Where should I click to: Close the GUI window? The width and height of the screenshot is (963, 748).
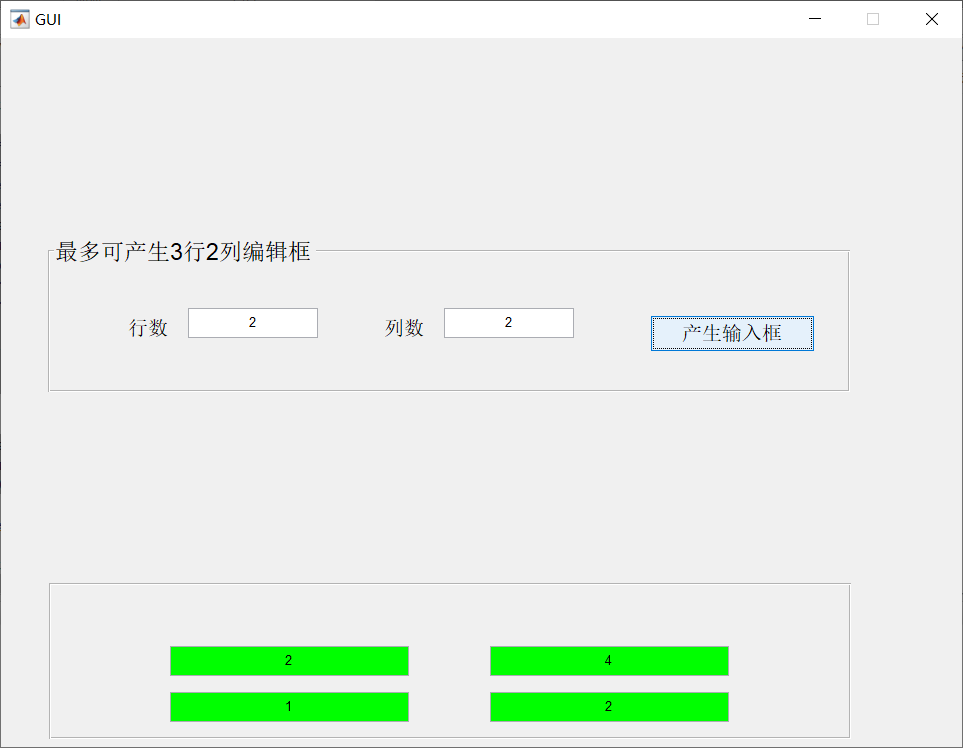pyautogui.click(x=932, y=19)
